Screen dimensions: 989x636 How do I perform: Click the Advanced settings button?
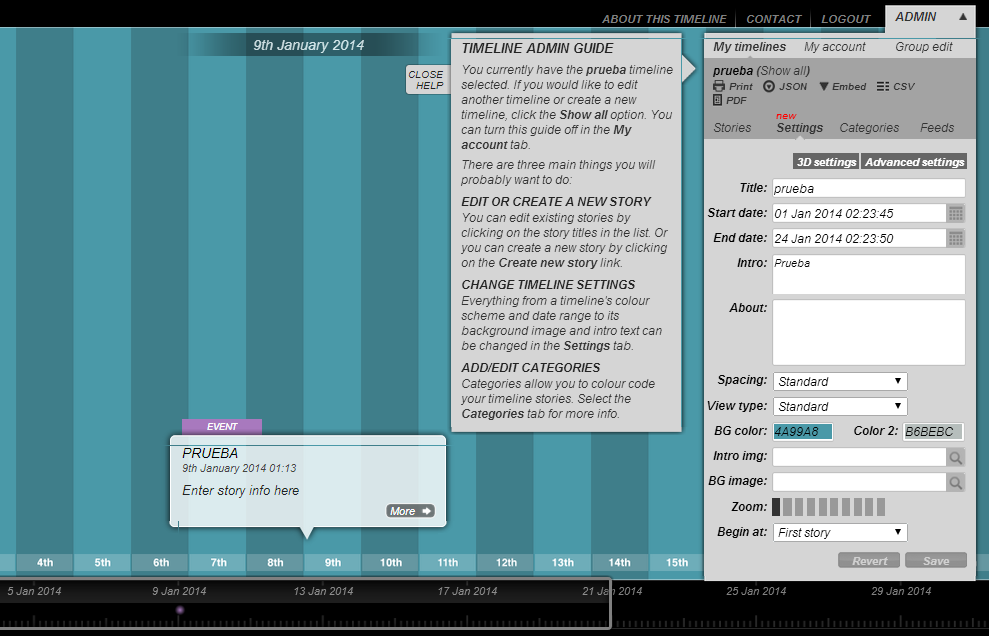914,162
